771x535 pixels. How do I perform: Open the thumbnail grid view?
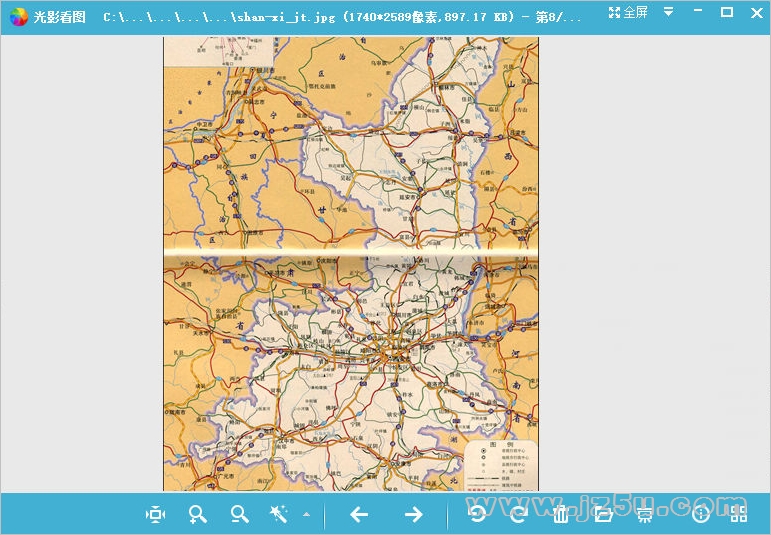coord(739,514)
